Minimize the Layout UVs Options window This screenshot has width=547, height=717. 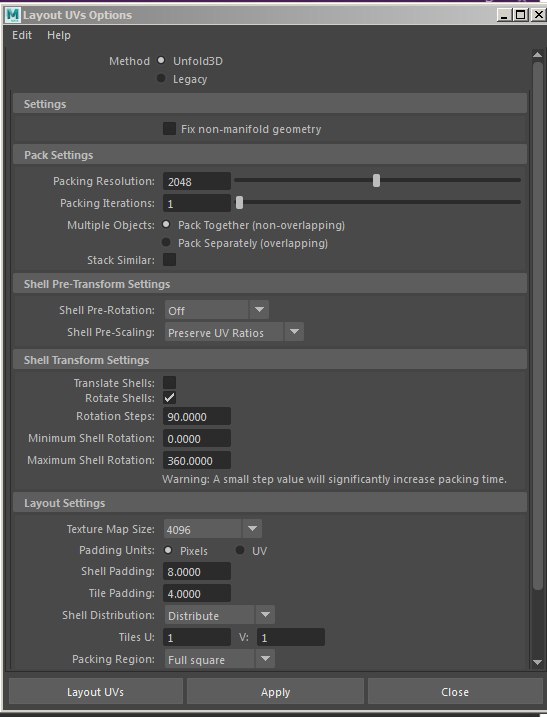[x=504, y=15]
